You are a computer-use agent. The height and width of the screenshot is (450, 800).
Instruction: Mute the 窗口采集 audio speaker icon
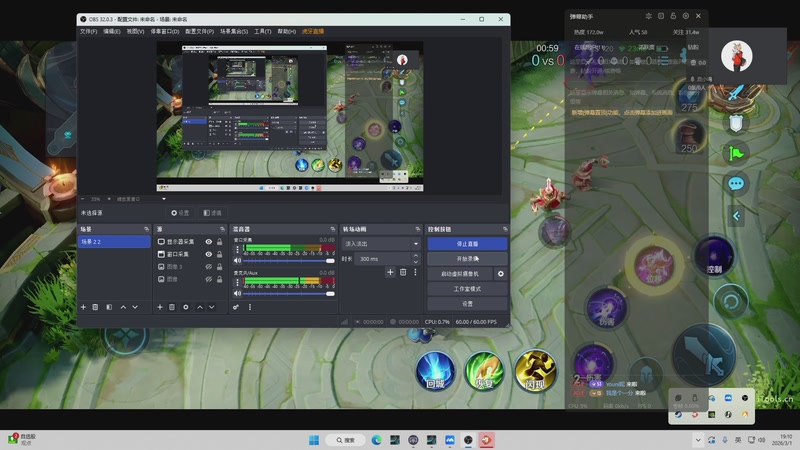(x=237, y=260)
